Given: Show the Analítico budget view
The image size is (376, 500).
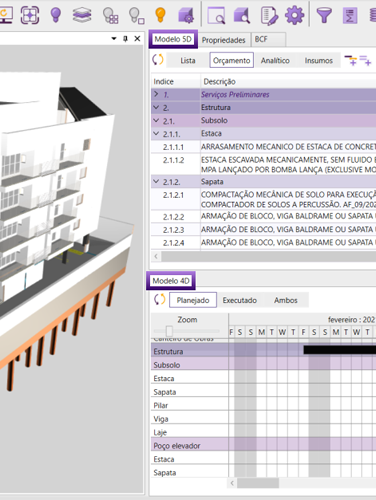Looking at the screenshot, I should [275, 60].
